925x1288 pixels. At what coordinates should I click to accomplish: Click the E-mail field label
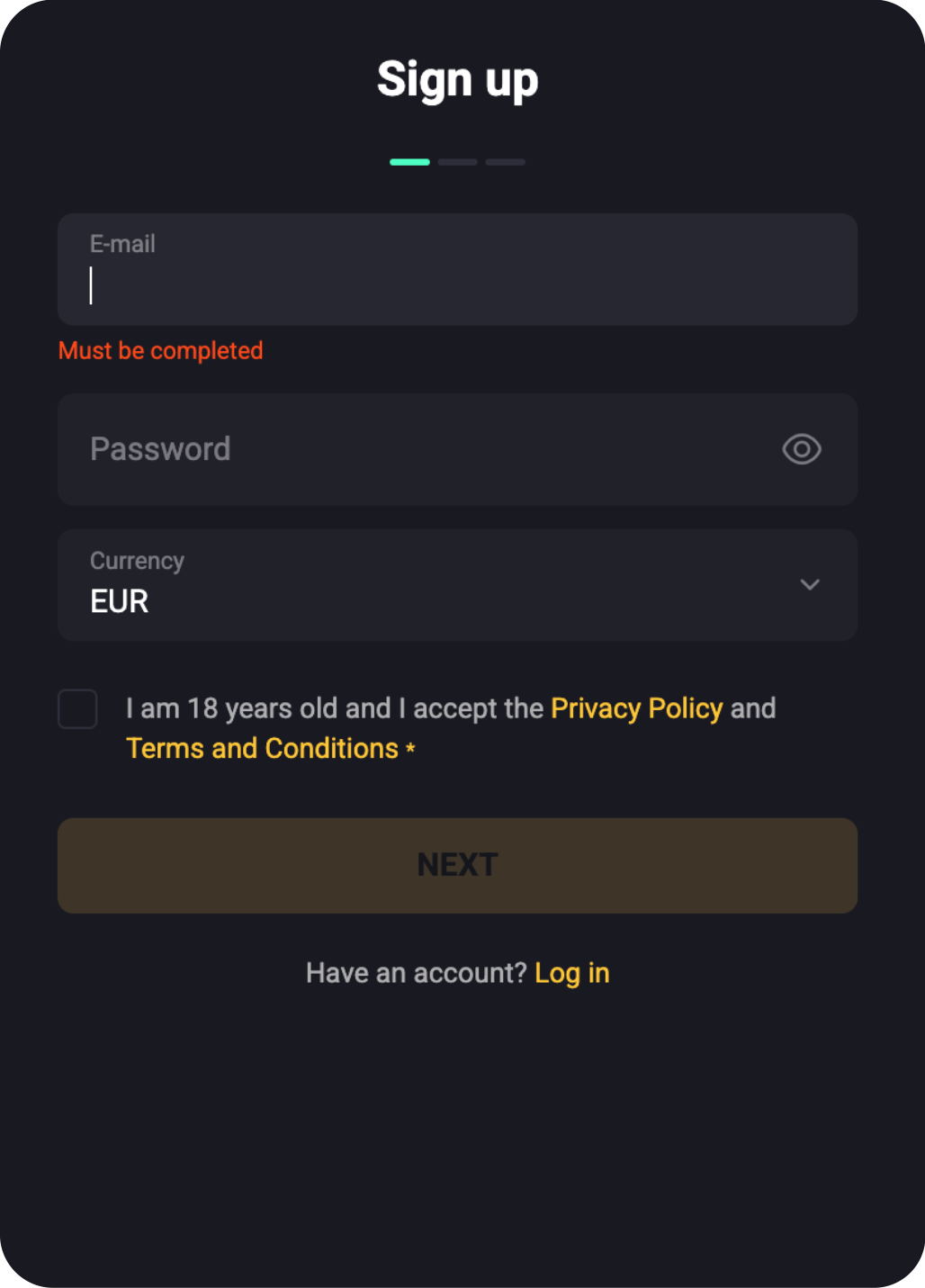tap(122, 244)
